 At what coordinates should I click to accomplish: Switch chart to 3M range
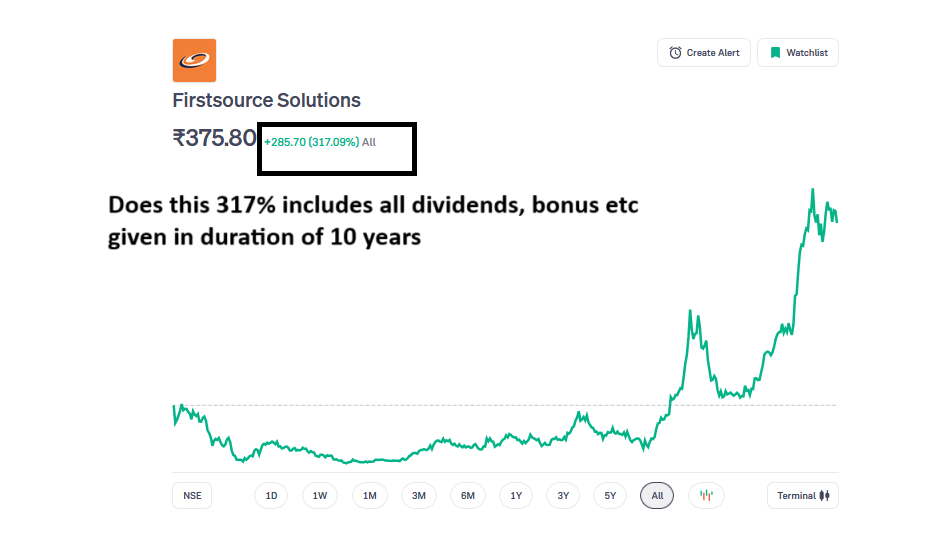pyautogui.click(x=419, y=495)
